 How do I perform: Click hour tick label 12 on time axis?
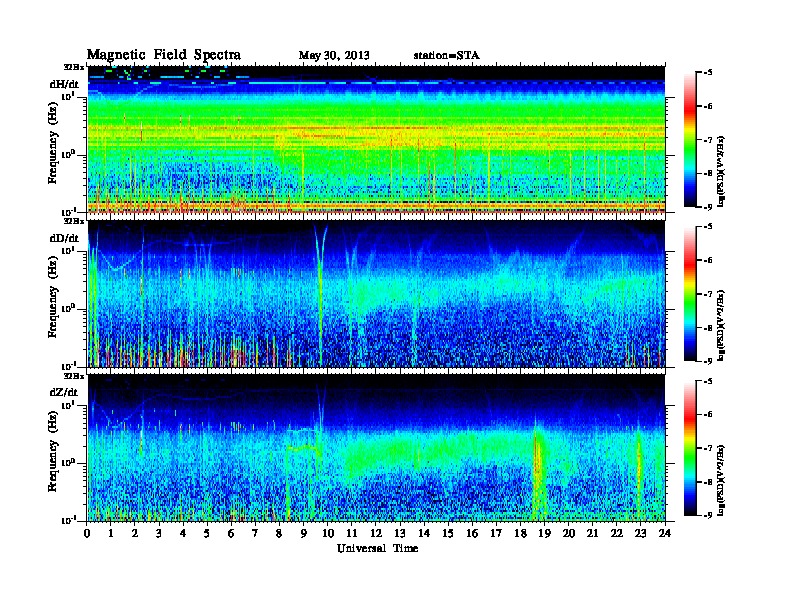pos(376,533)
